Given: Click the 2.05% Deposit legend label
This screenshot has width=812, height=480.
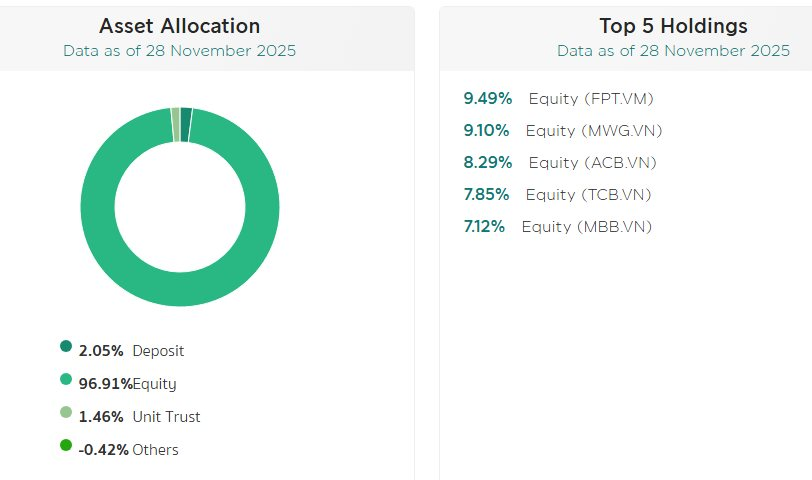Looking at the screenshot, I should pyautogui.click(x=132, y=351).
